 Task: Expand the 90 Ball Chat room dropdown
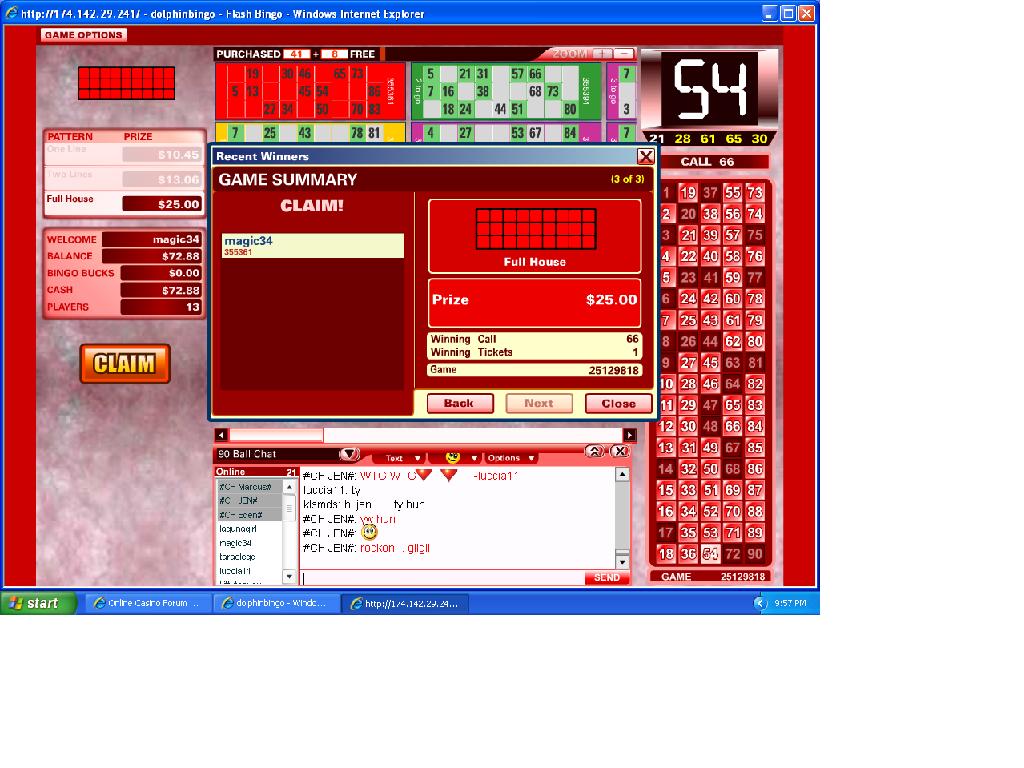click(349, 454)
